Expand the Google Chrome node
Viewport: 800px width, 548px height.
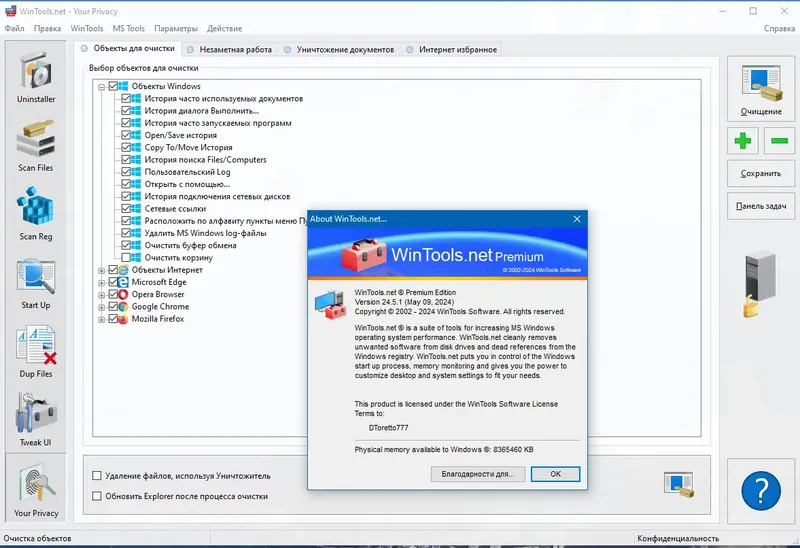tap(102, 307)
